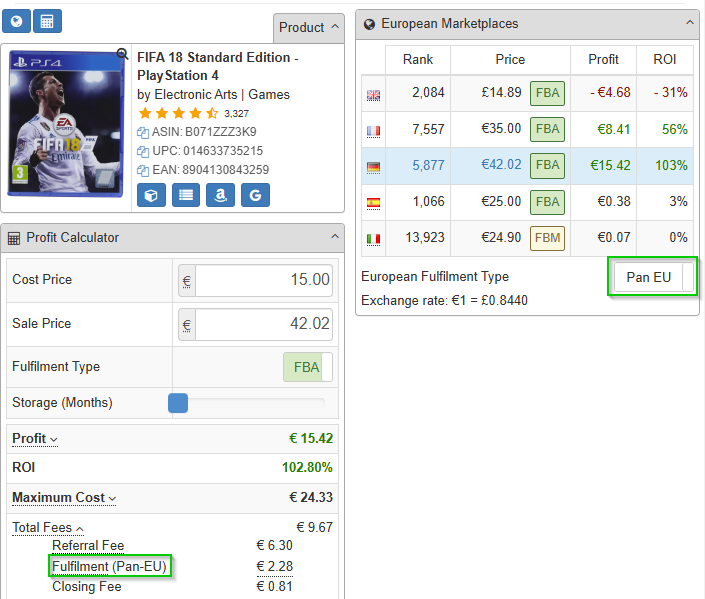This screenshot has height=599, width=705.
Task: Click the Sale Price euro currency symbol
Action: (187, 325)
